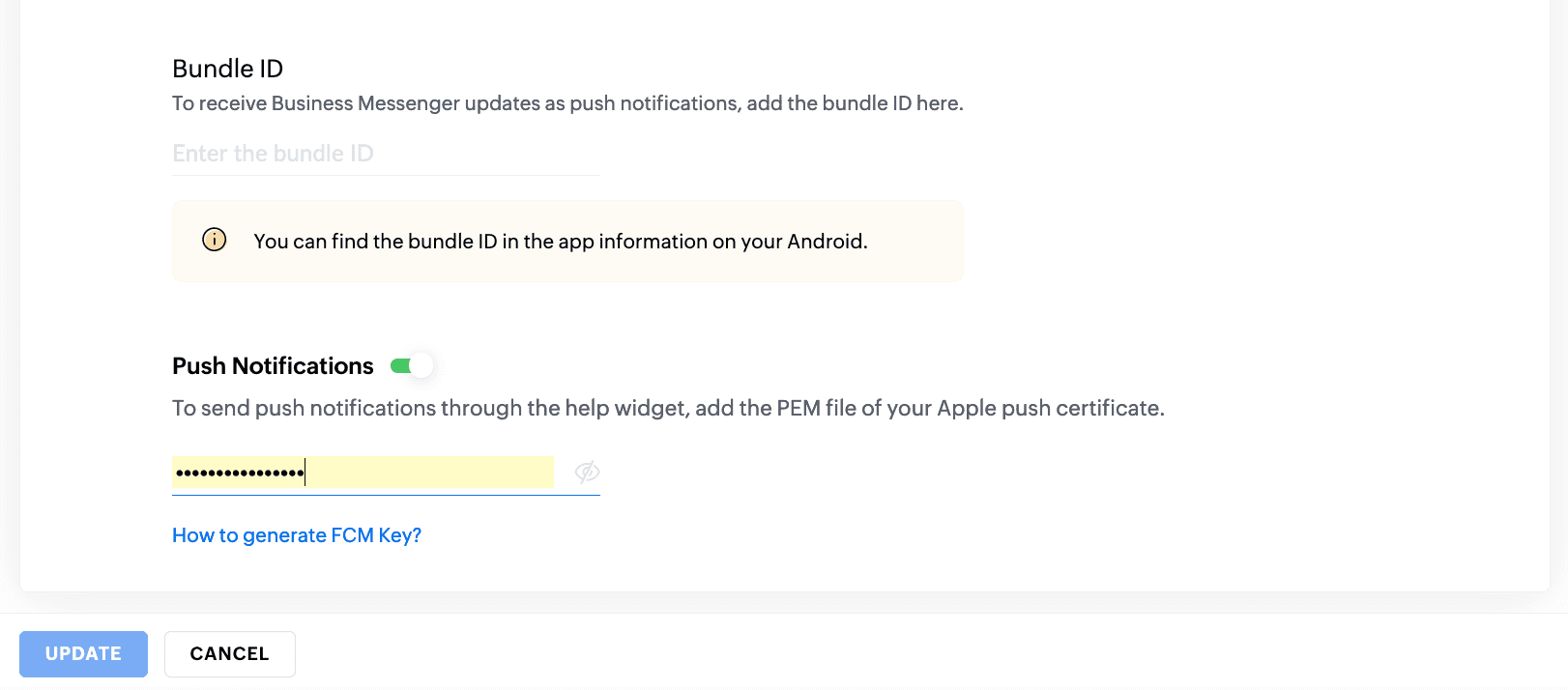Show the hidden key with the eye icon
Viewport: 1568px width, 690px height.
click(587, 472)
